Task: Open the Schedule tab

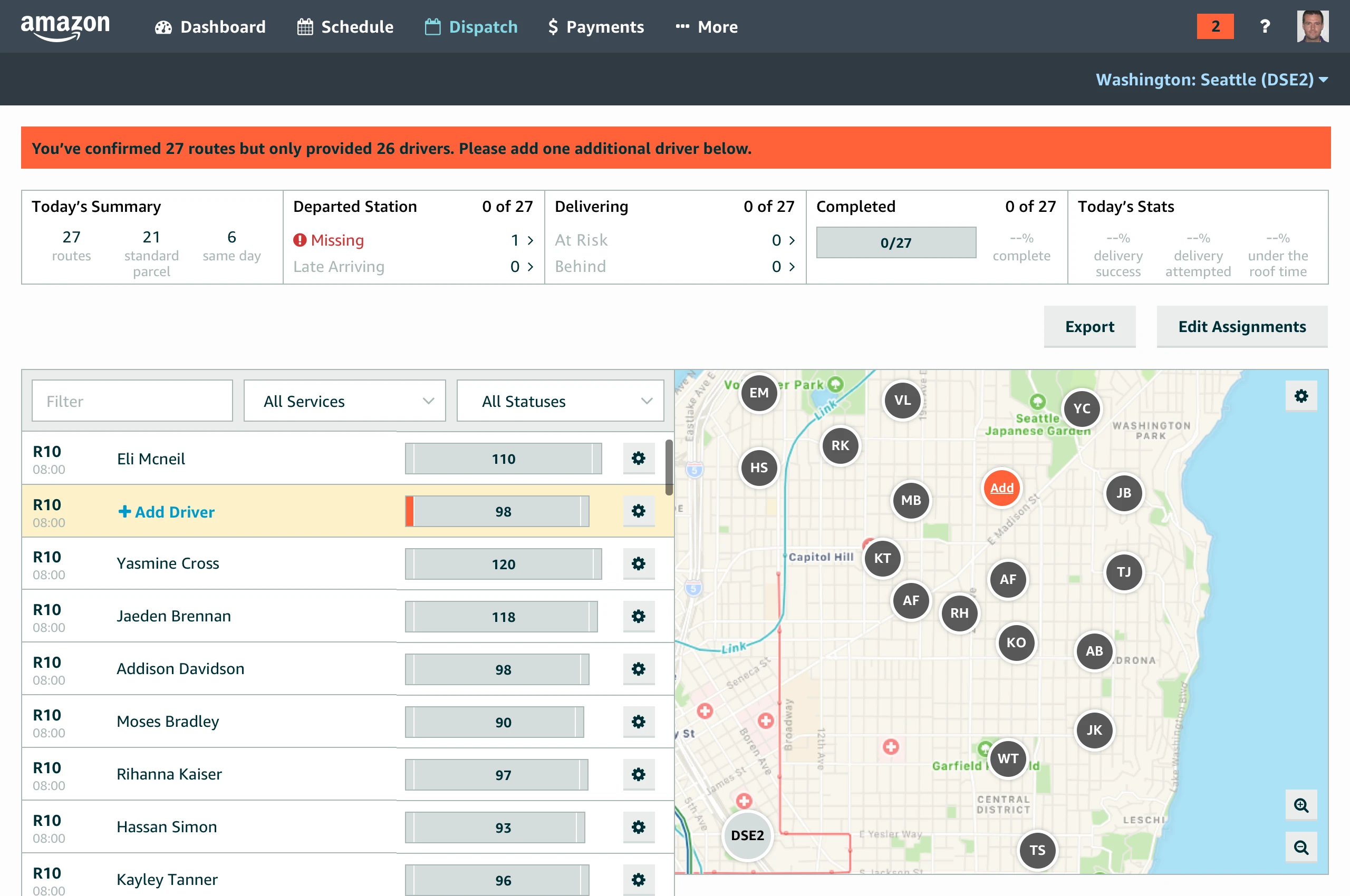Action: point(345,27)
